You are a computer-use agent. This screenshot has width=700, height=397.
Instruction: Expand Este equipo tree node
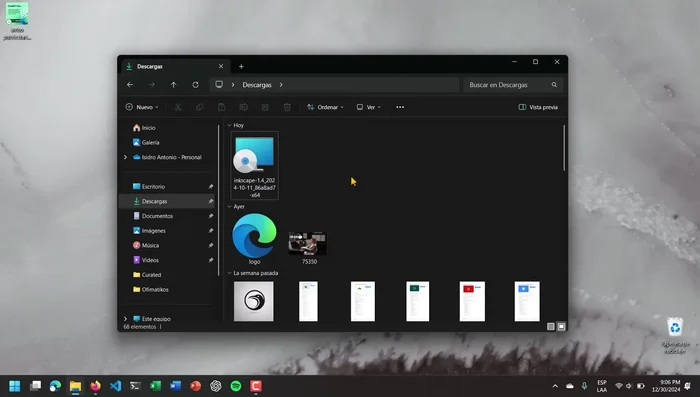[x=125, y=319]
